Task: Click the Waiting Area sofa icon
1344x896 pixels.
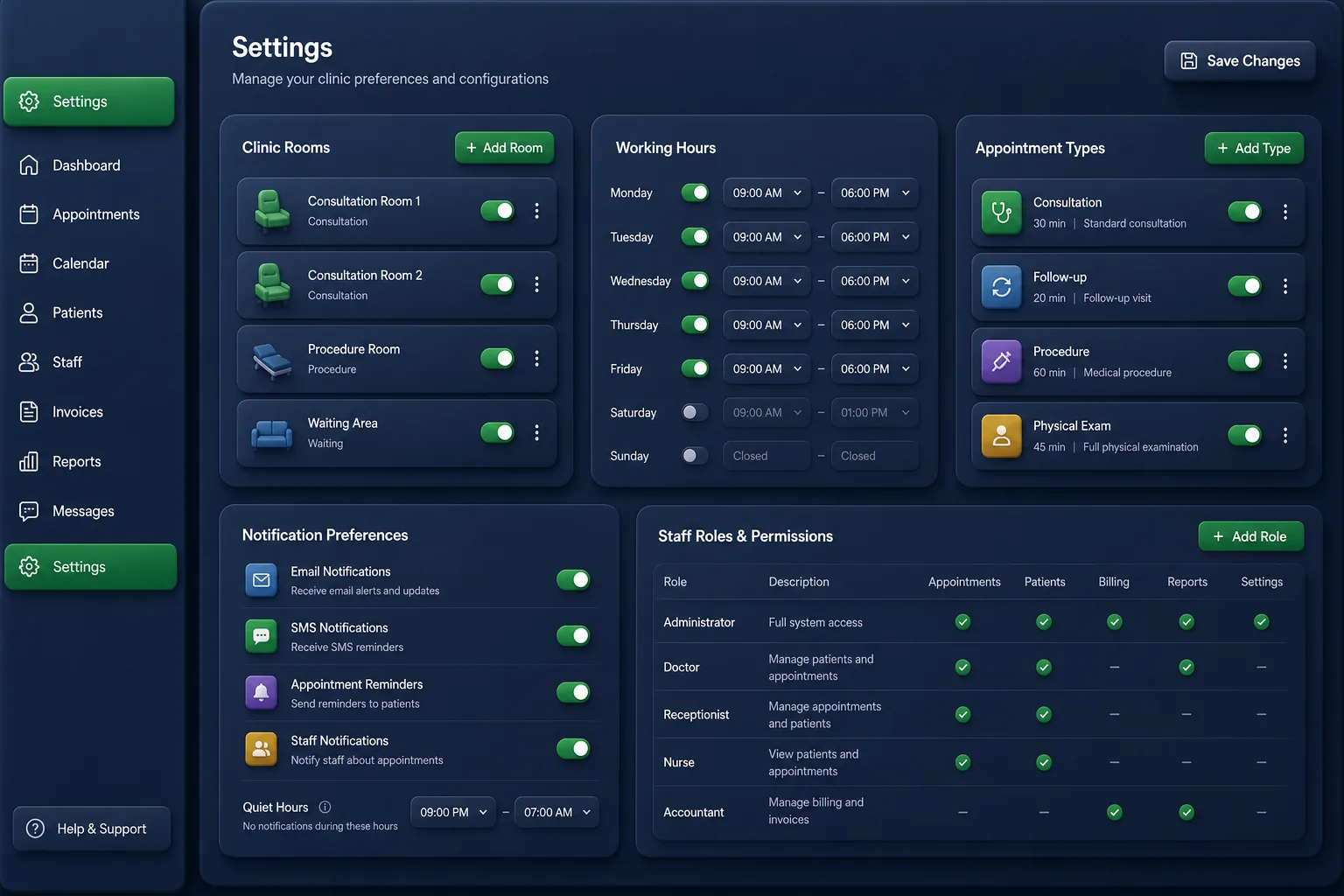Action: (x=272, y=434)
